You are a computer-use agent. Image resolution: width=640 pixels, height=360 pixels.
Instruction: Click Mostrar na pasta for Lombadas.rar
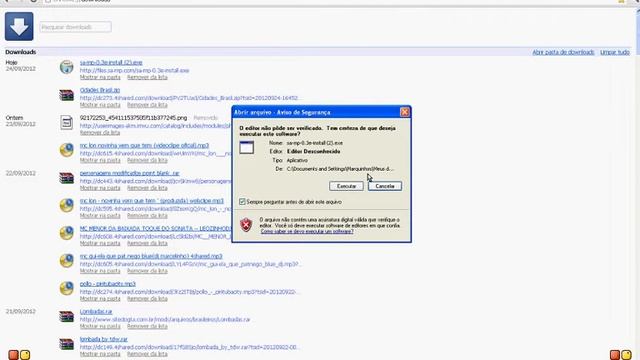(100, 327)
